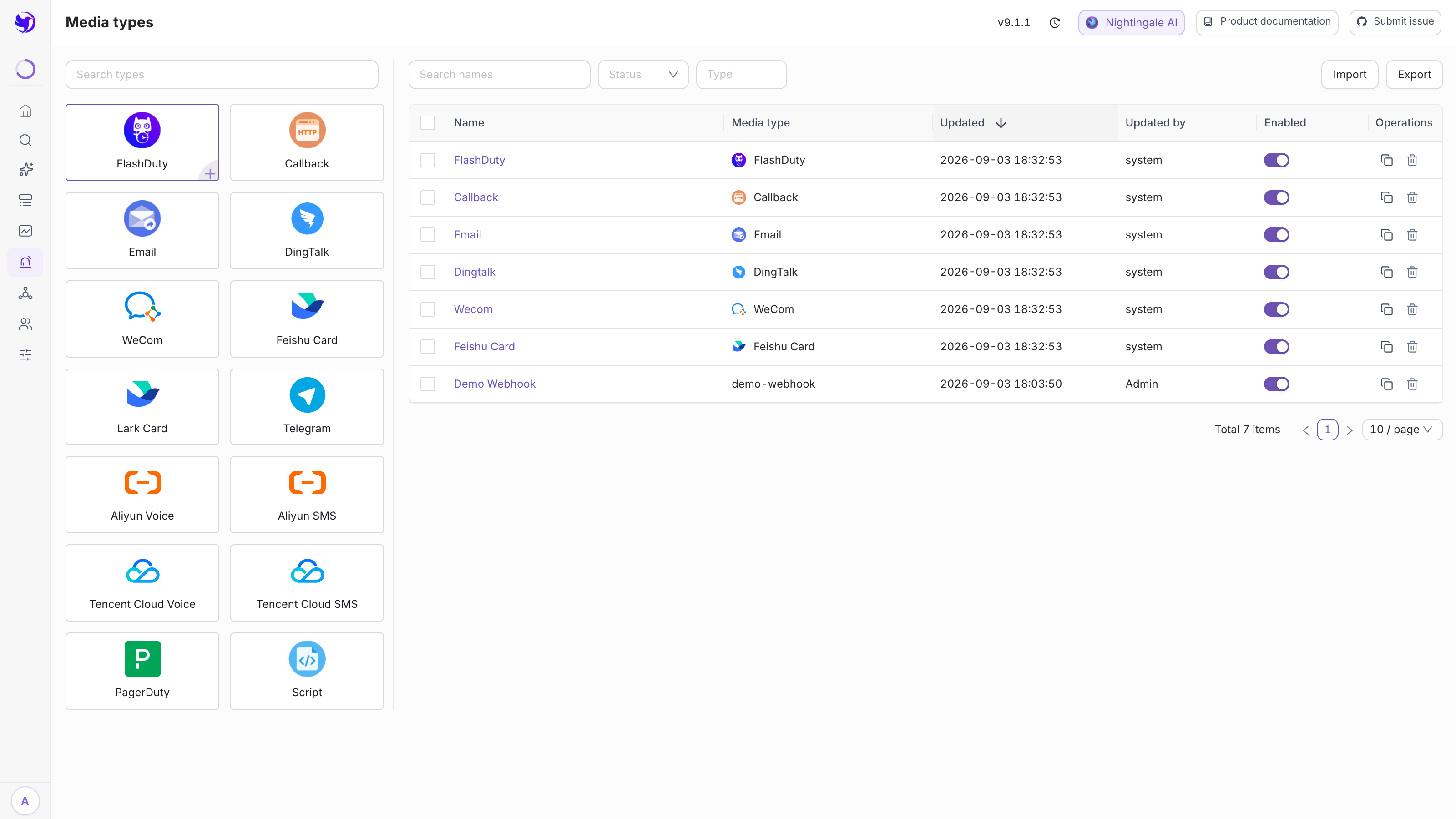Open the settings sliders icon in sidebar
Image resolution: width=1456 pixels, height=819 pixels.
[25, 355]
